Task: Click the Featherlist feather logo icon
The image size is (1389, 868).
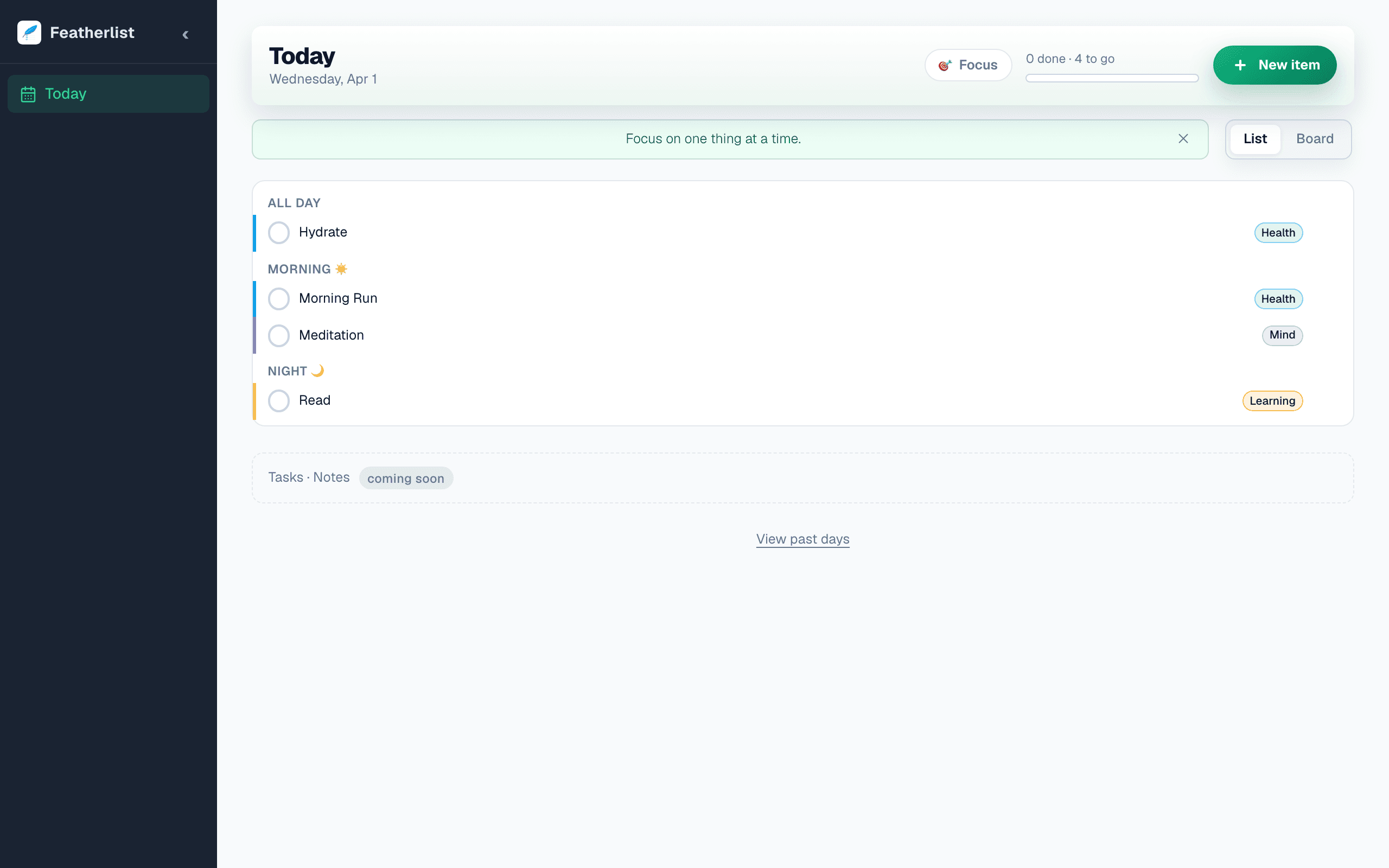Action: pos(29,33)
